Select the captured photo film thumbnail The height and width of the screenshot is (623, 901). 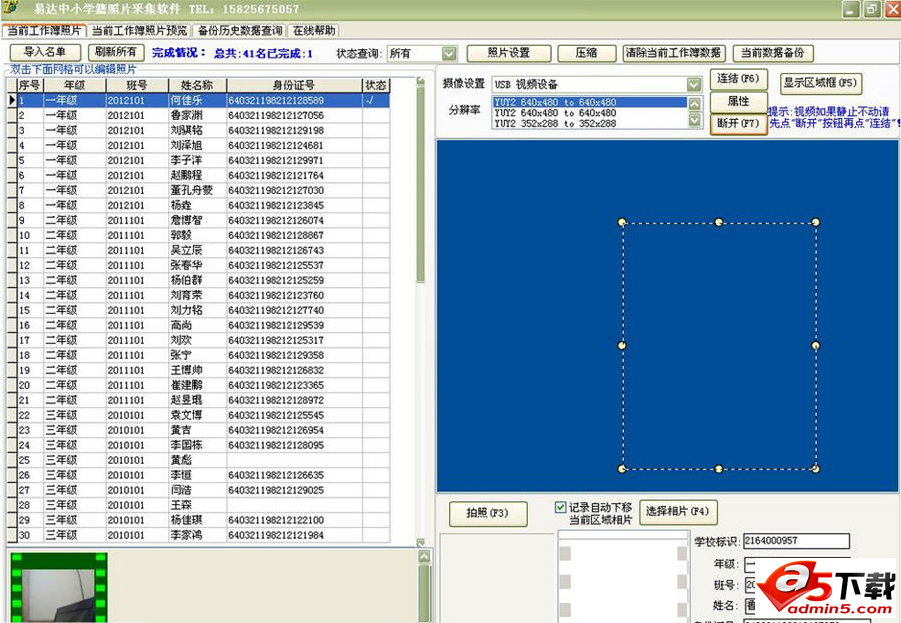click(x=57, y=586)
